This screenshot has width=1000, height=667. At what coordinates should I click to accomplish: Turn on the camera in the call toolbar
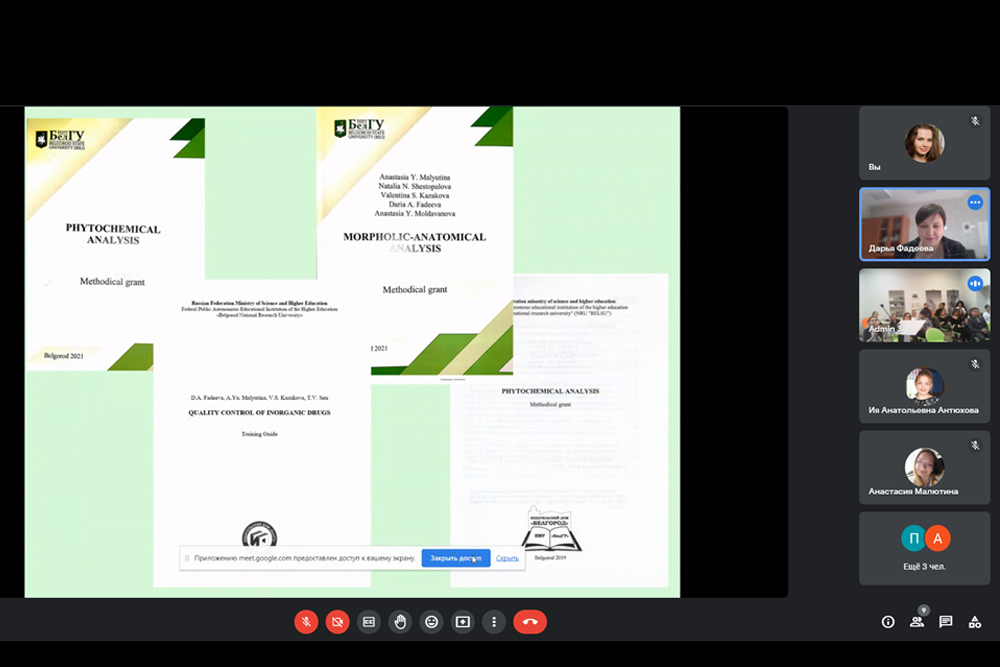337,622
